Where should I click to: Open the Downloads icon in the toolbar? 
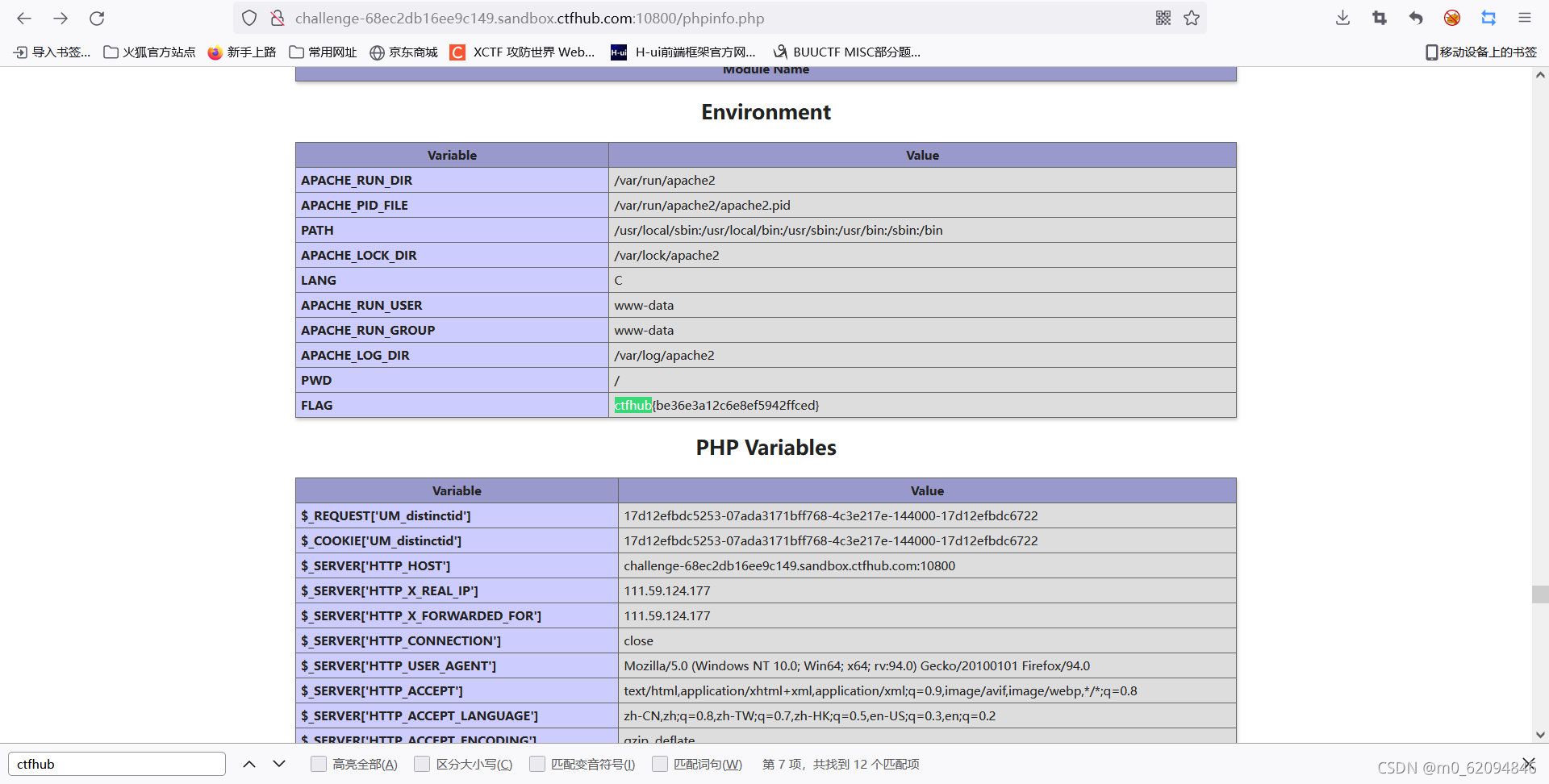(x=1342, y=18)
